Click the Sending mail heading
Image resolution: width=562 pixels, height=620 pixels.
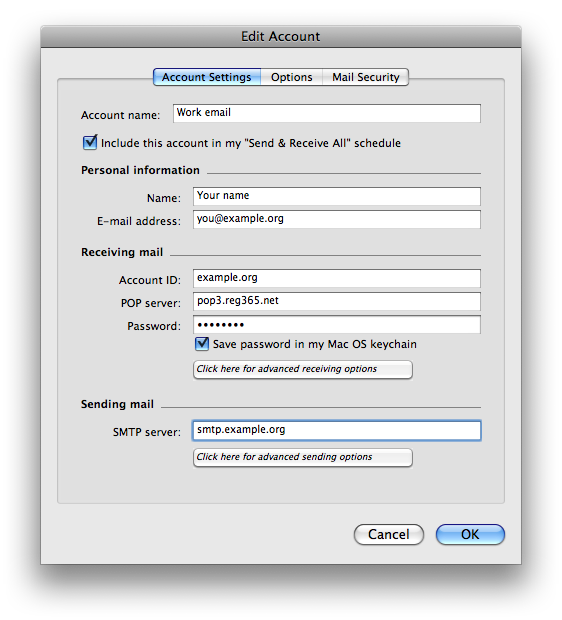tap(117, 404)
